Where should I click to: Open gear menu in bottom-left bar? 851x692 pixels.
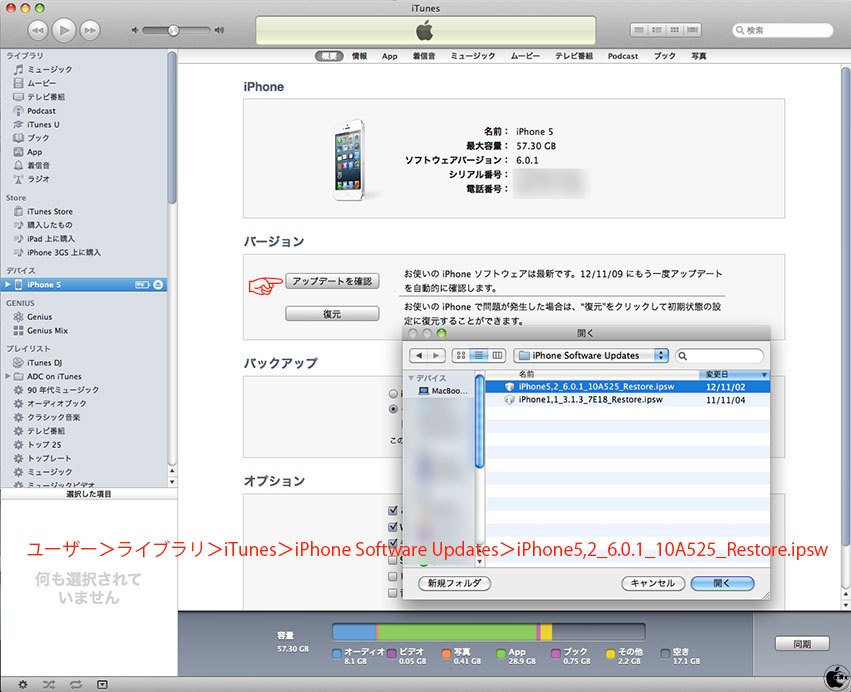pyautogui.click(x=22, y=684)
